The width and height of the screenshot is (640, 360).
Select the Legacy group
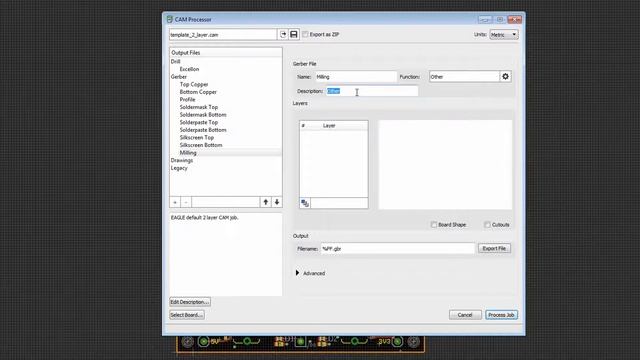[x=179, y=168]
